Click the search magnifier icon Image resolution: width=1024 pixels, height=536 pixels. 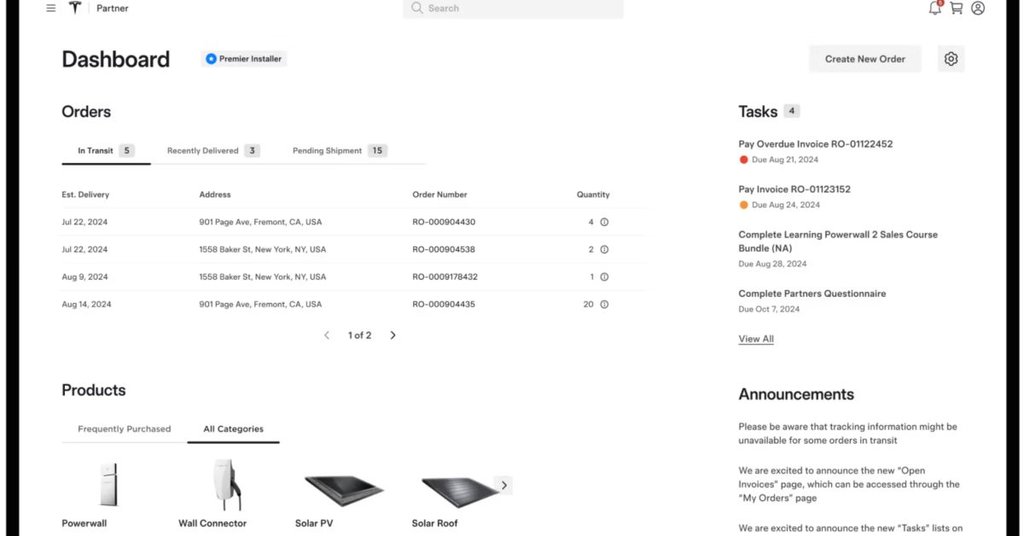[x=417, y=8]
